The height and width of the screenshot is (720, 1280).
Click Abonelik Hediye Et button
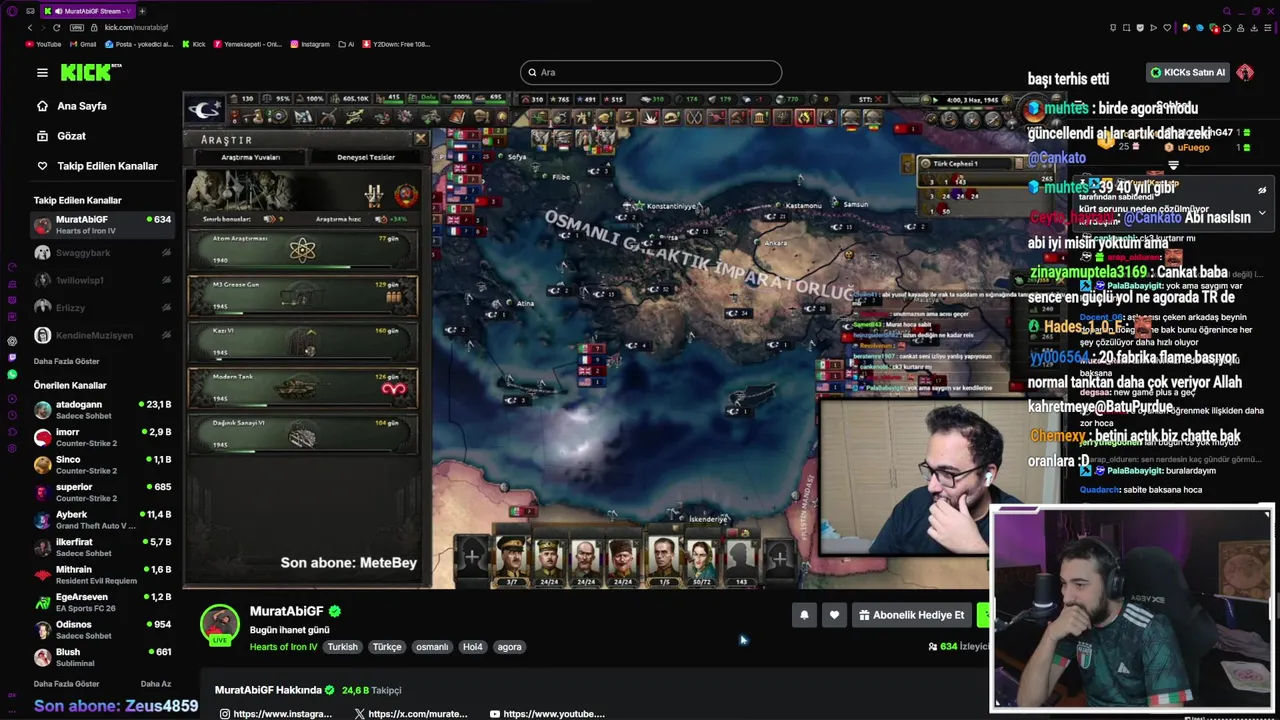point(911,615)
